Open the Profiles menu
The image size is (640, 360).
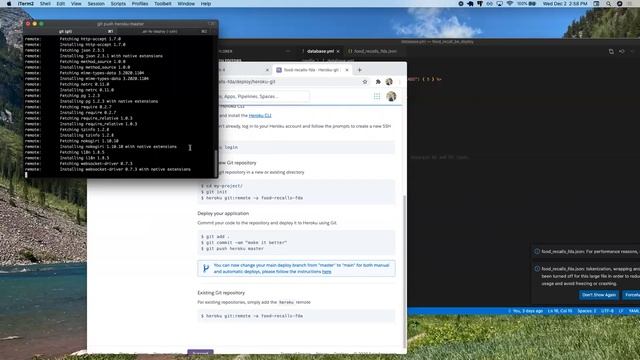coord(140,4)
